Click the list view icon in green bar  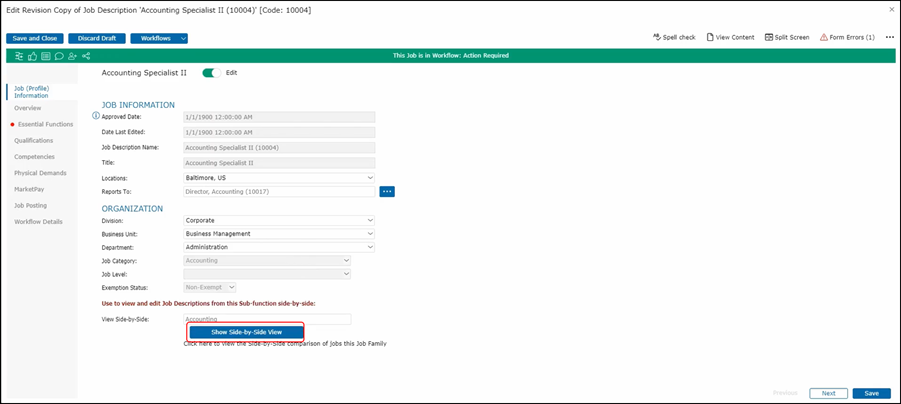[x=46, y=56]
